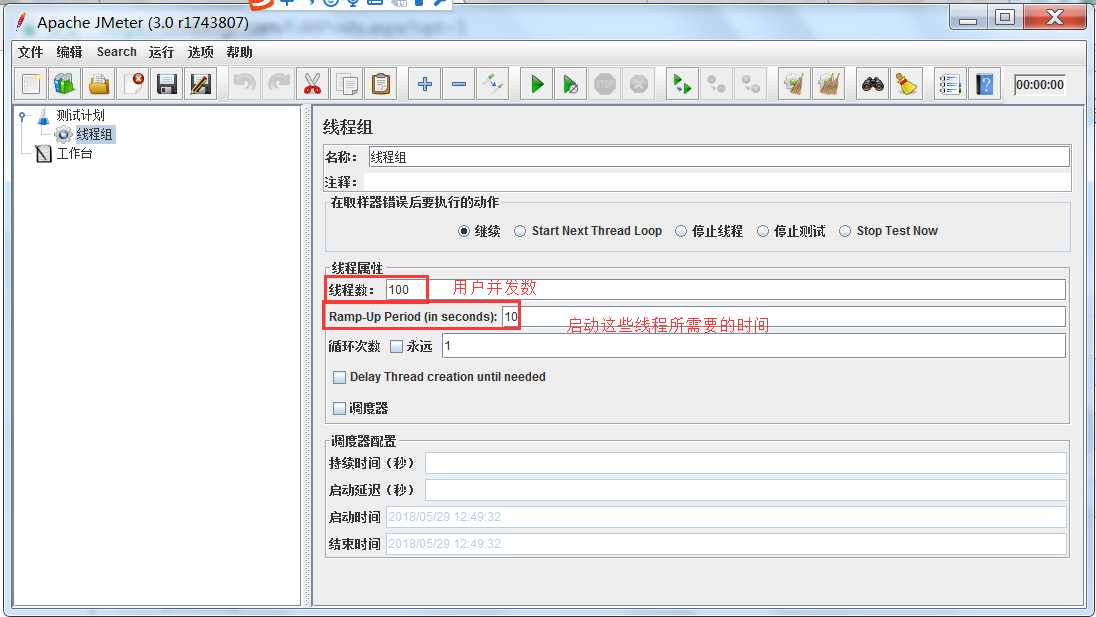
Task: Click the Close test plan icon
Action: [x=133, y=85]
